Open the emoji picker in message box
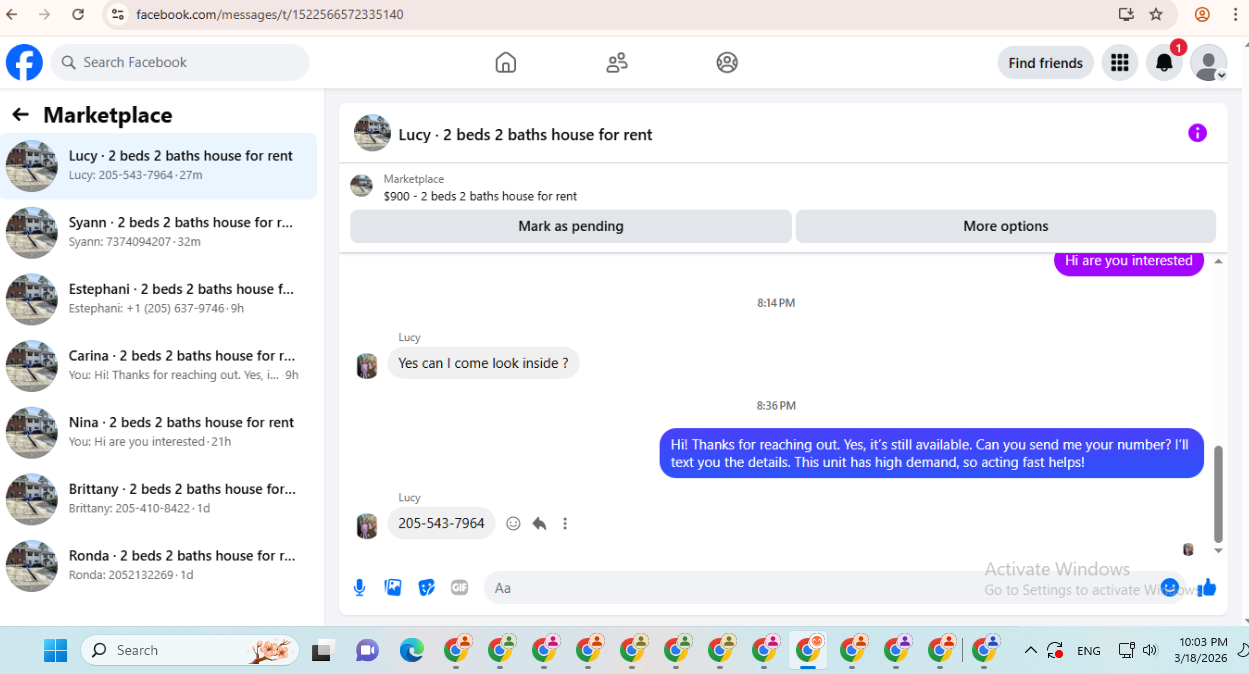 click(x=1170, y=587)
